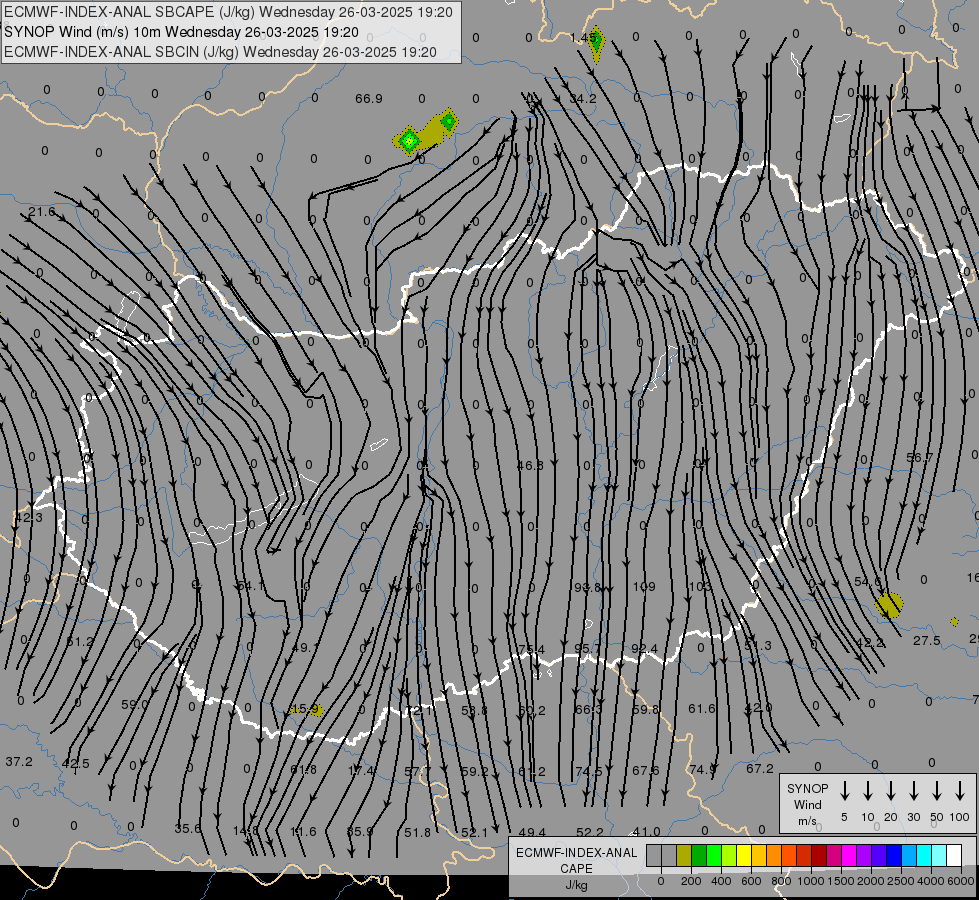Click the map value 41.0
The image size is (979, 900).
646,832
